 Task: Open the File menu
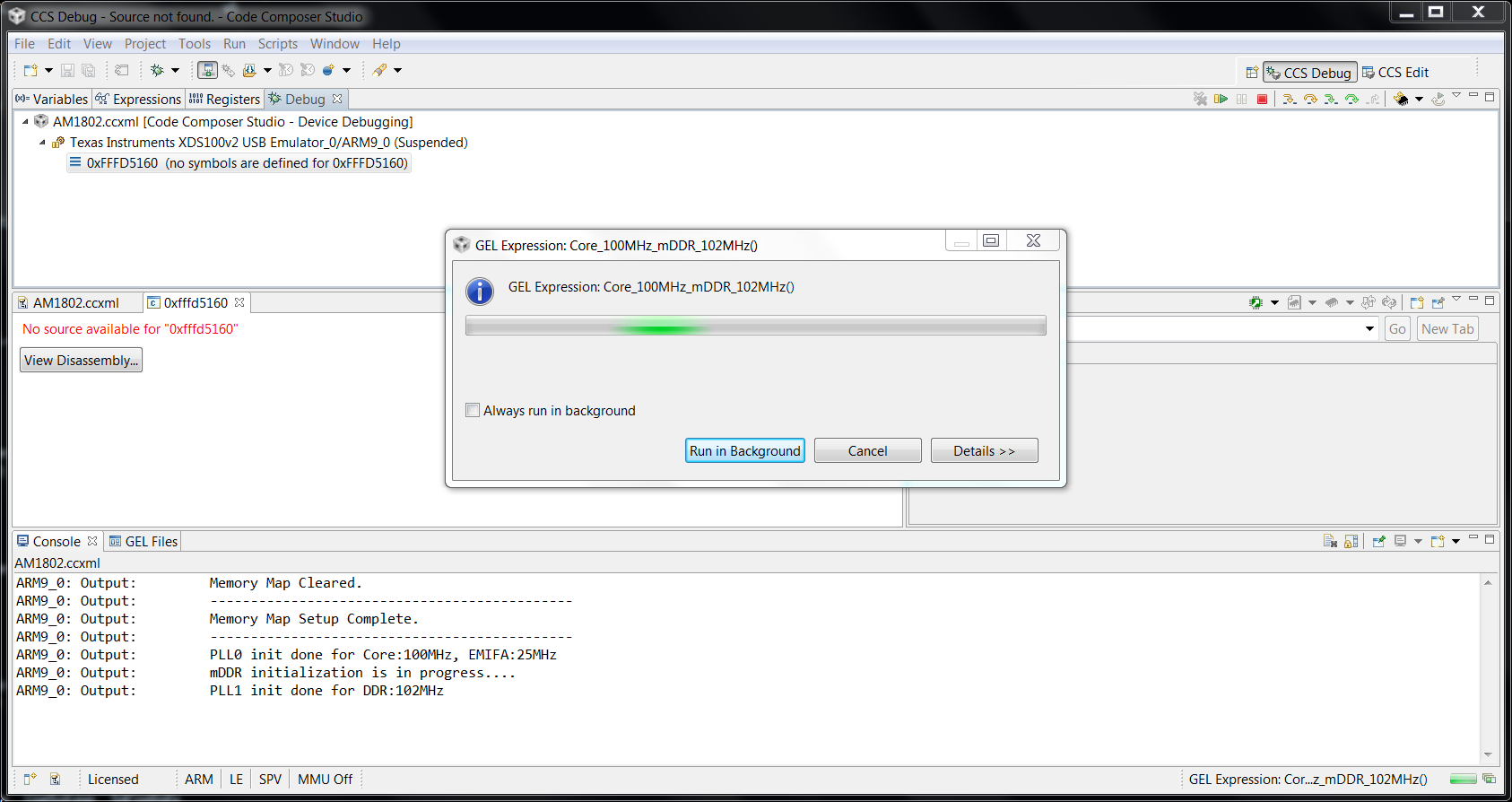[x=24, y=43]
